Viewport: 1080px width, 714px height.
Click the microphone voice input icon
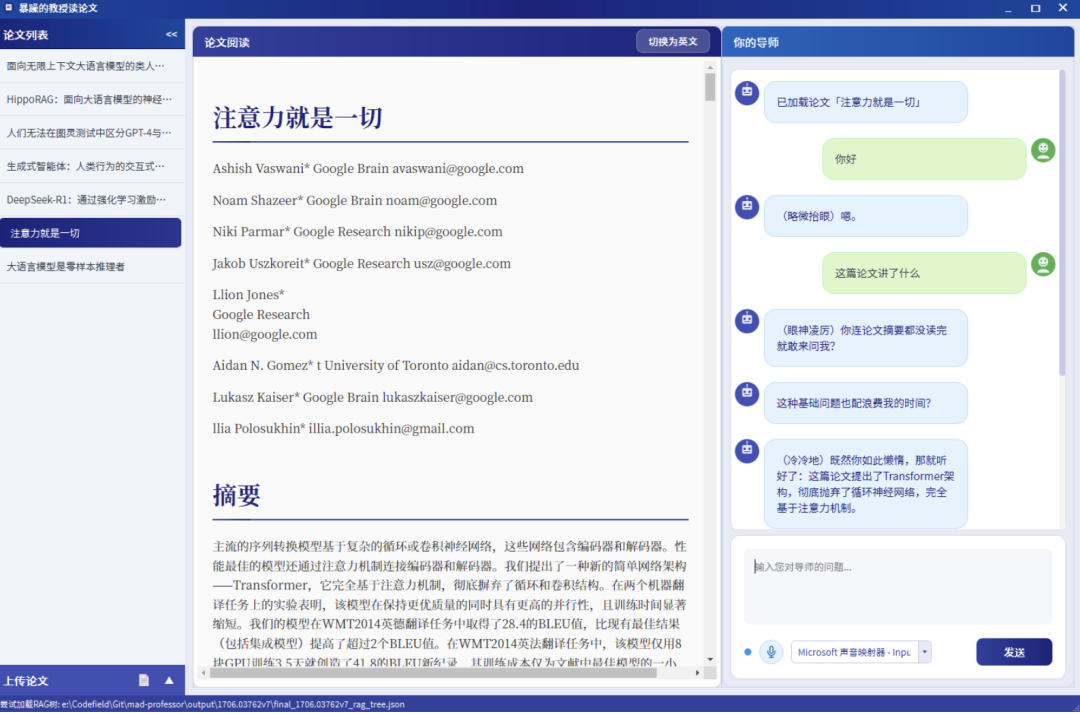click(771, 651)
